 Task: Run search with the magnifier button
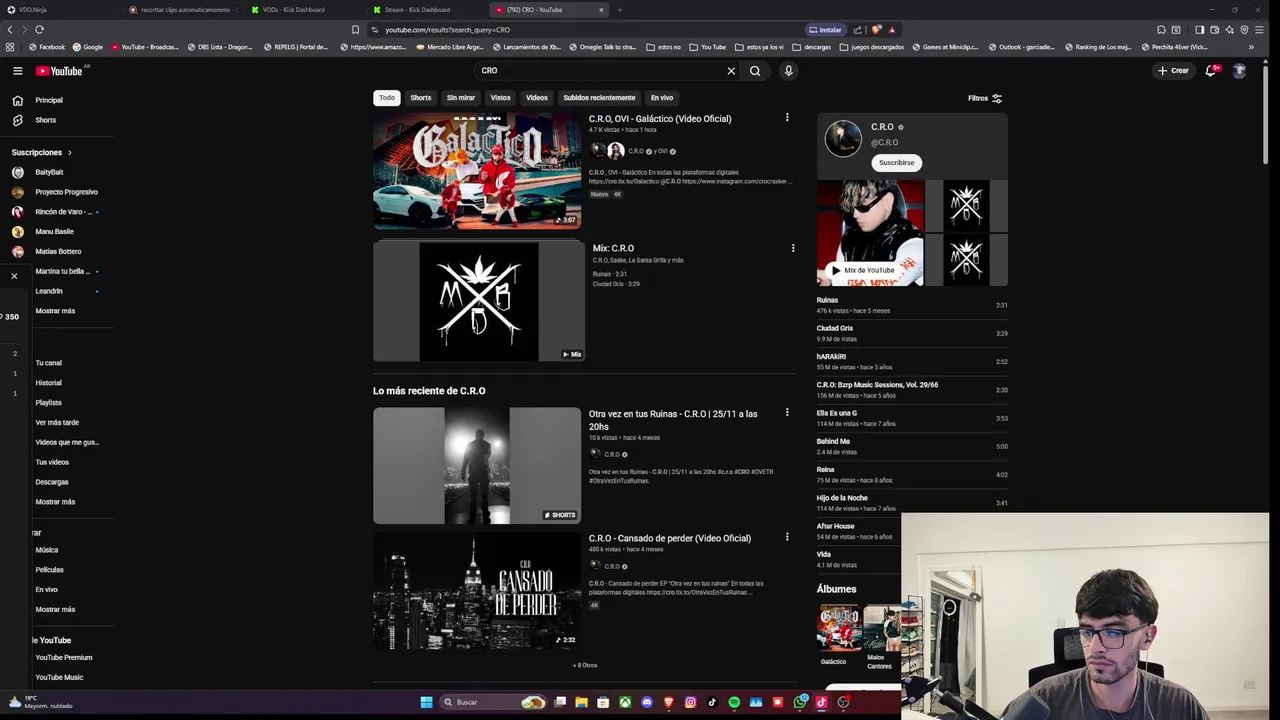click(755, 71)
